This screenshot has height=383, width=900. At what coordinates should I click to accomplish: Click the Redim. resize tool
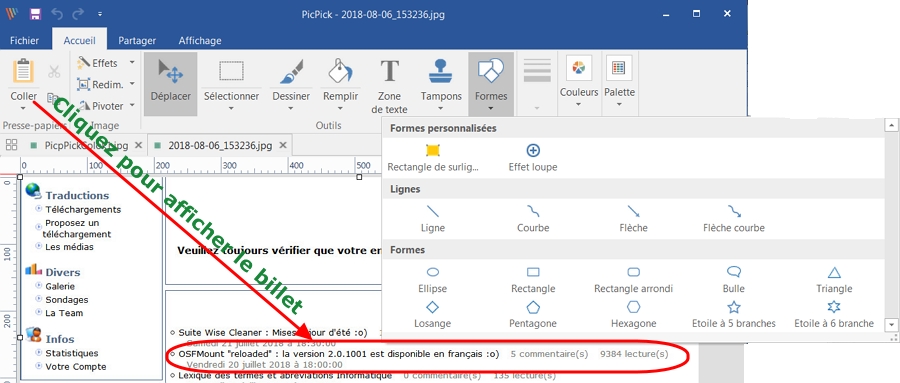[x=100, y=84]
